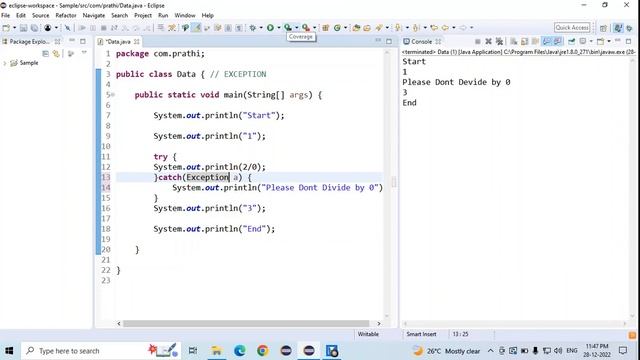The height and width of the screenshot is (360, 640).
Task: Toggle Skip All Breakpoints in the toolbar
Action: (x=67, y=28)
